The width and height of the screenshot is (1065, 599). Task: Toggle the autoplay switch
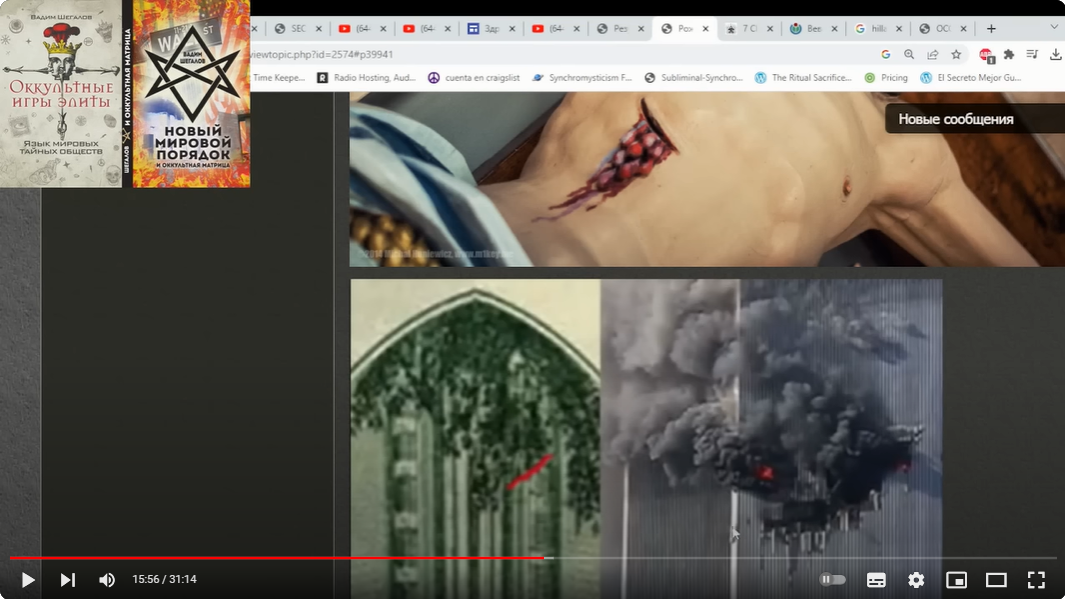point(832,579)
